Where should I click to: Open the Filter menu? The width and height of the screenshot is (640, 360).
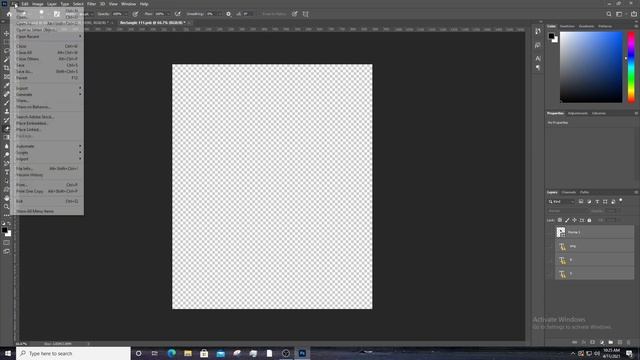(x=91, y=4)
